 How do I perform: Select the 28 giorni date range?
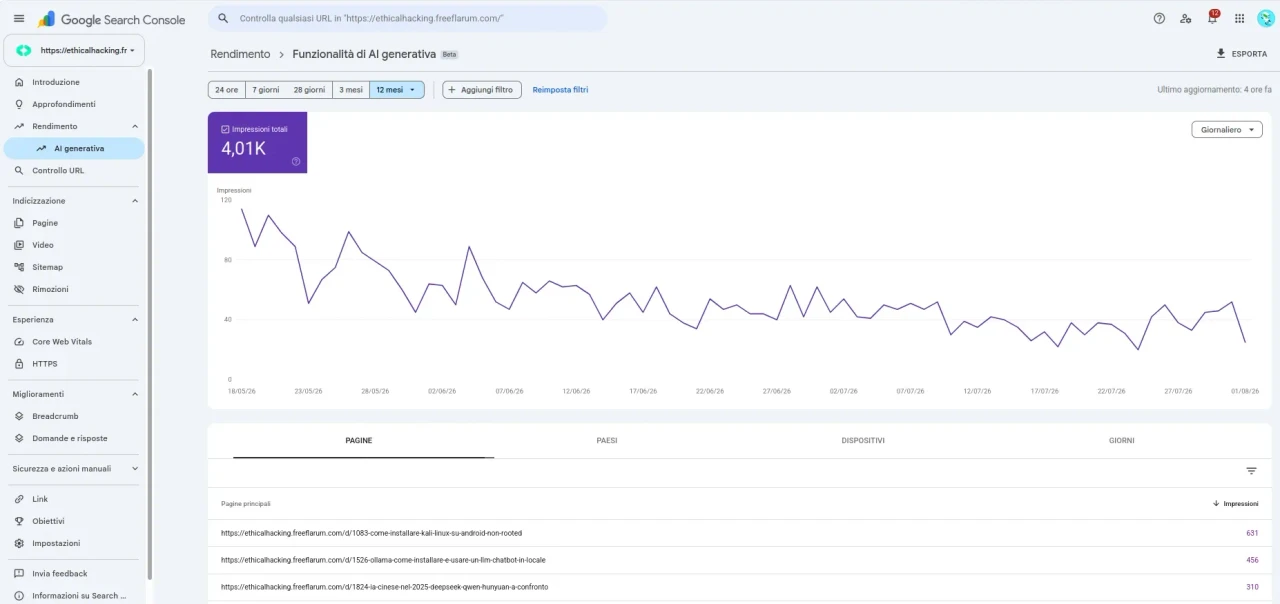[x=309, y=90]
